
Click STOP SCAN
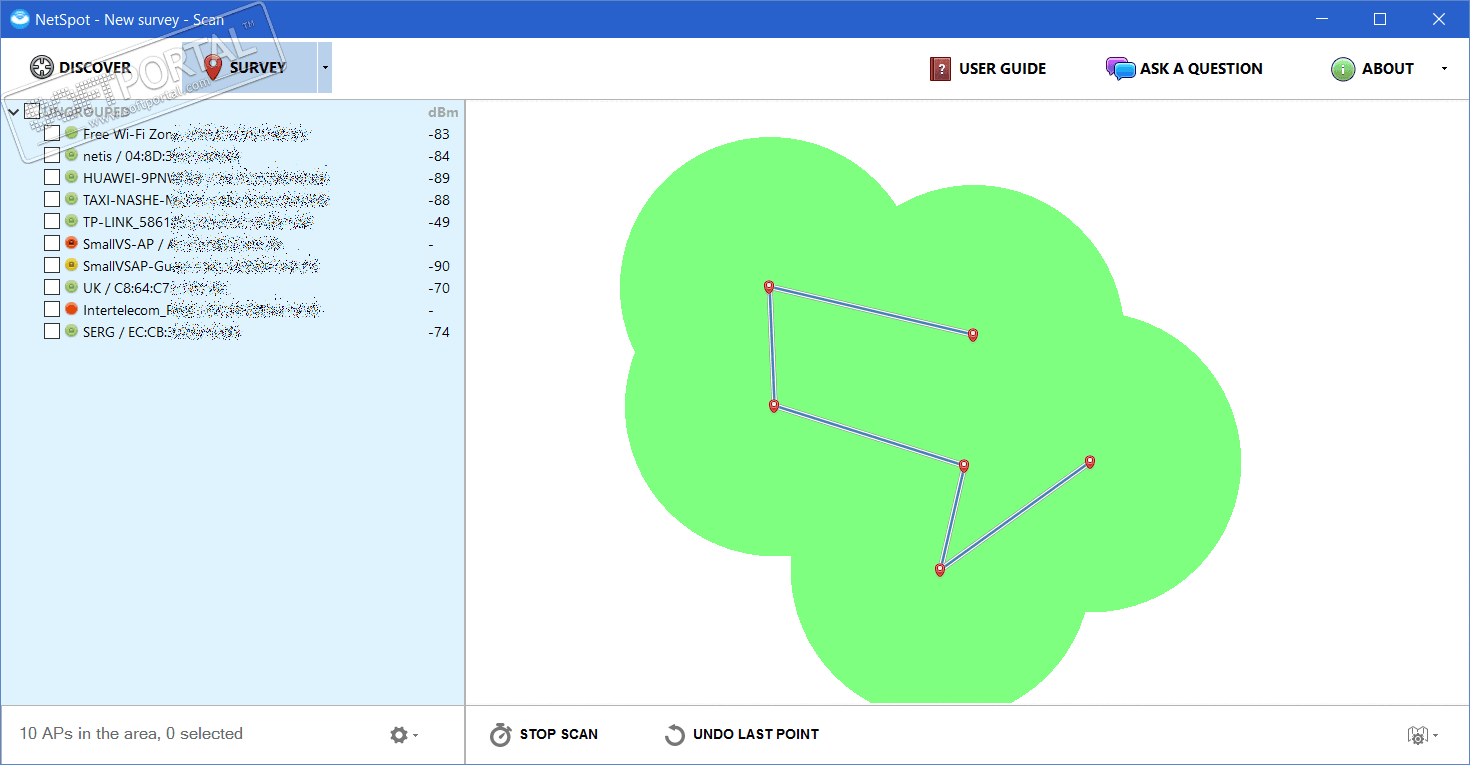coord(544,735)
